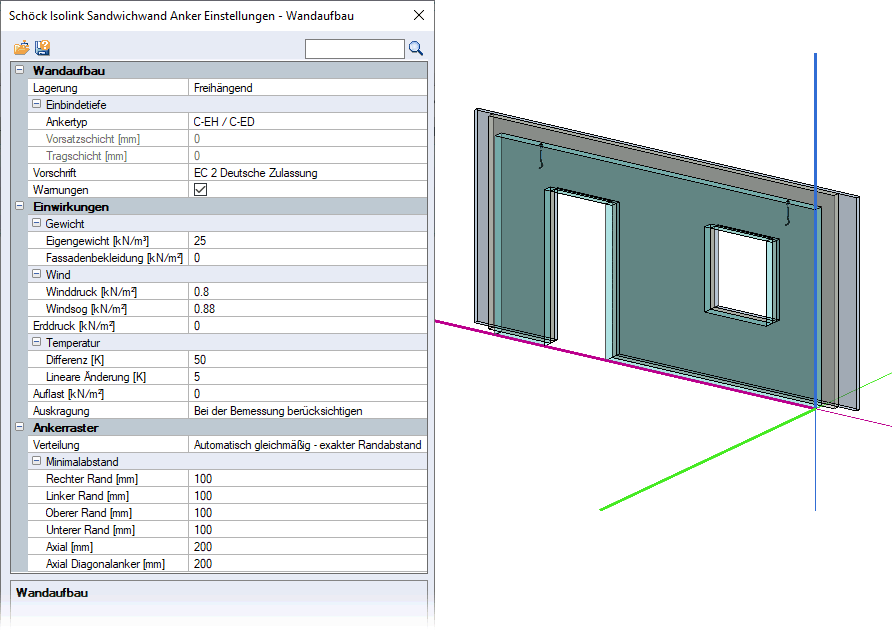Select the blue vertical axis line
The height and width of the screenshot is (630, 892).
pyautogui.click(x=815, y=228)
